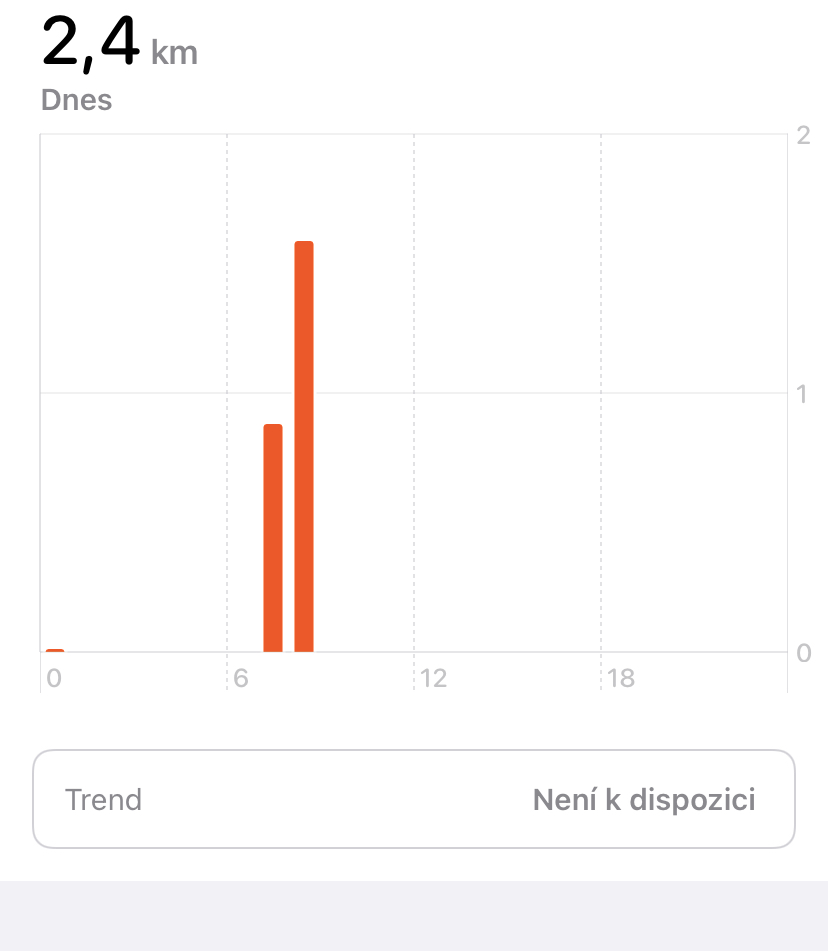Viewport: 828px width, 951px height.
Task: Tap the empty chart area between 0 and 6
Action: tap(133, 393)
